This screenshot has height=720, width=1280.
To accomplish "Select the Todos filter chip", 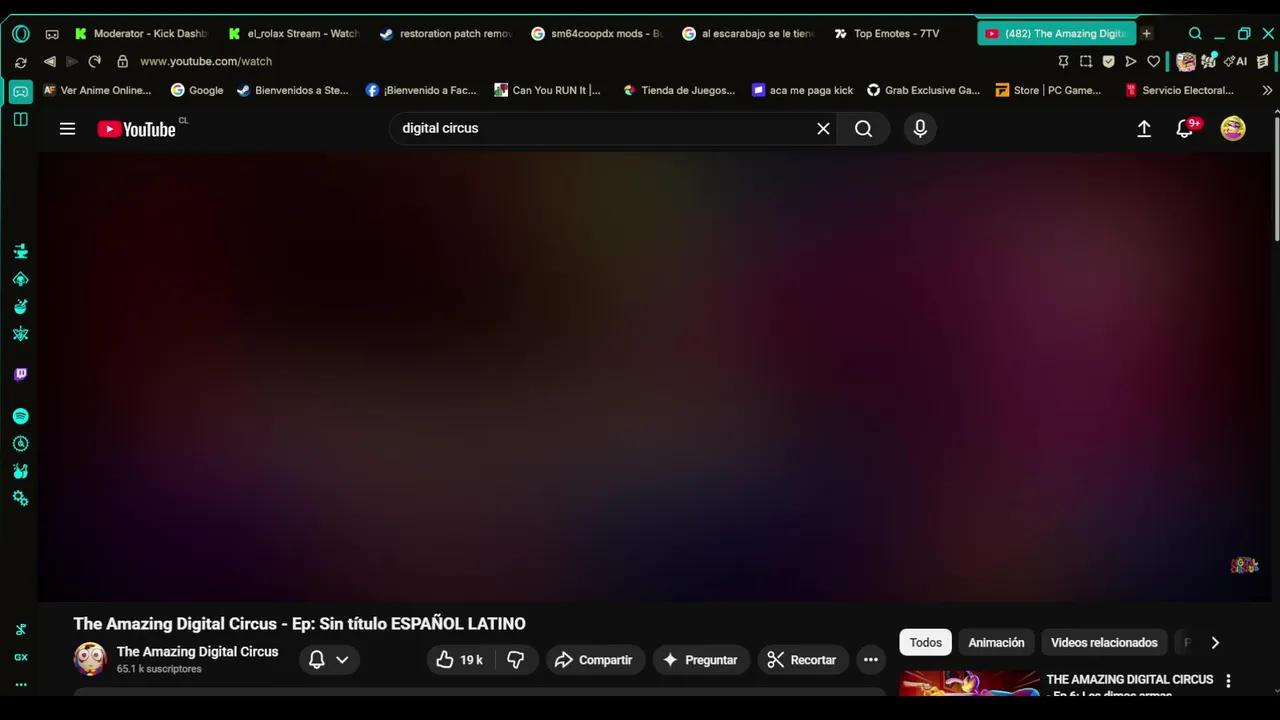I will click(x=925, y=643).
